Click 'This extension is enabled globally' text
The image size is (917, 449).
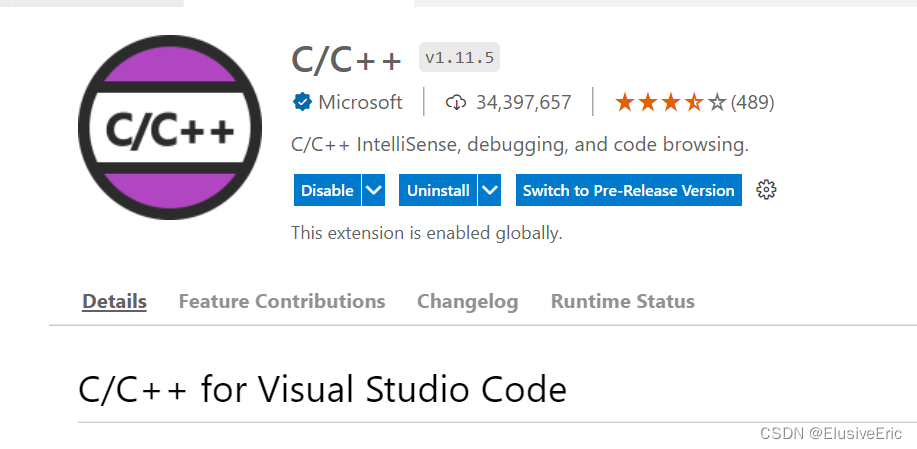tap(427, 233)
